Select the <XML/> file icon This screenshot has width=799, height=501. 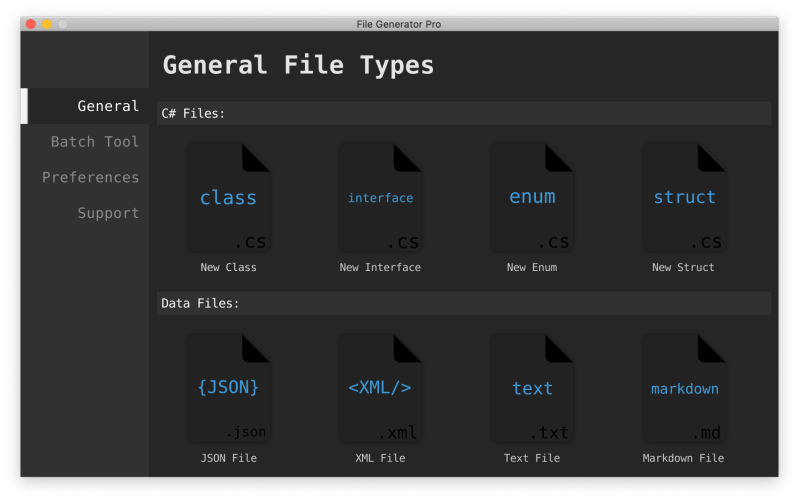point(381,388)
